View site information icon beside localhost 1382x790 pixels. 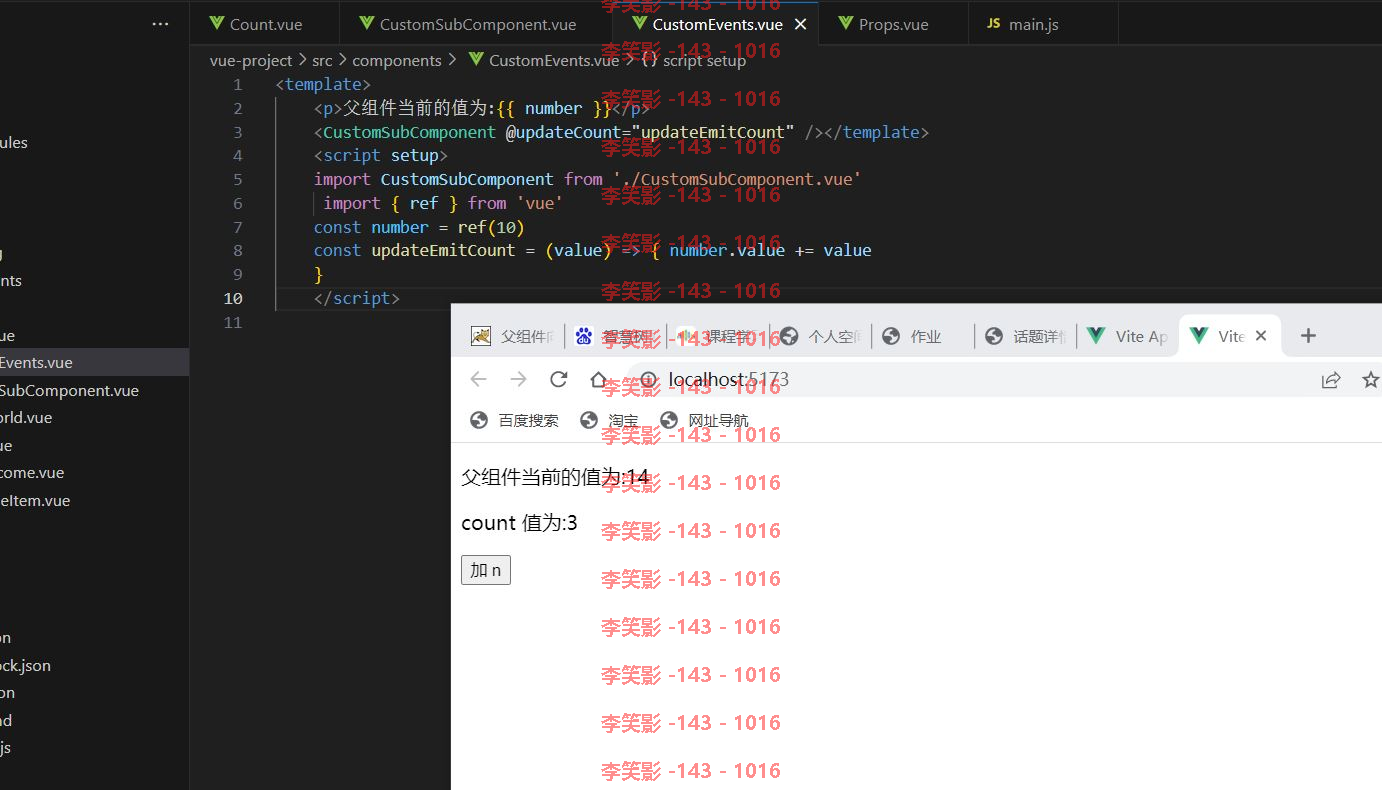pyautogui.click(x=649, y=380)
